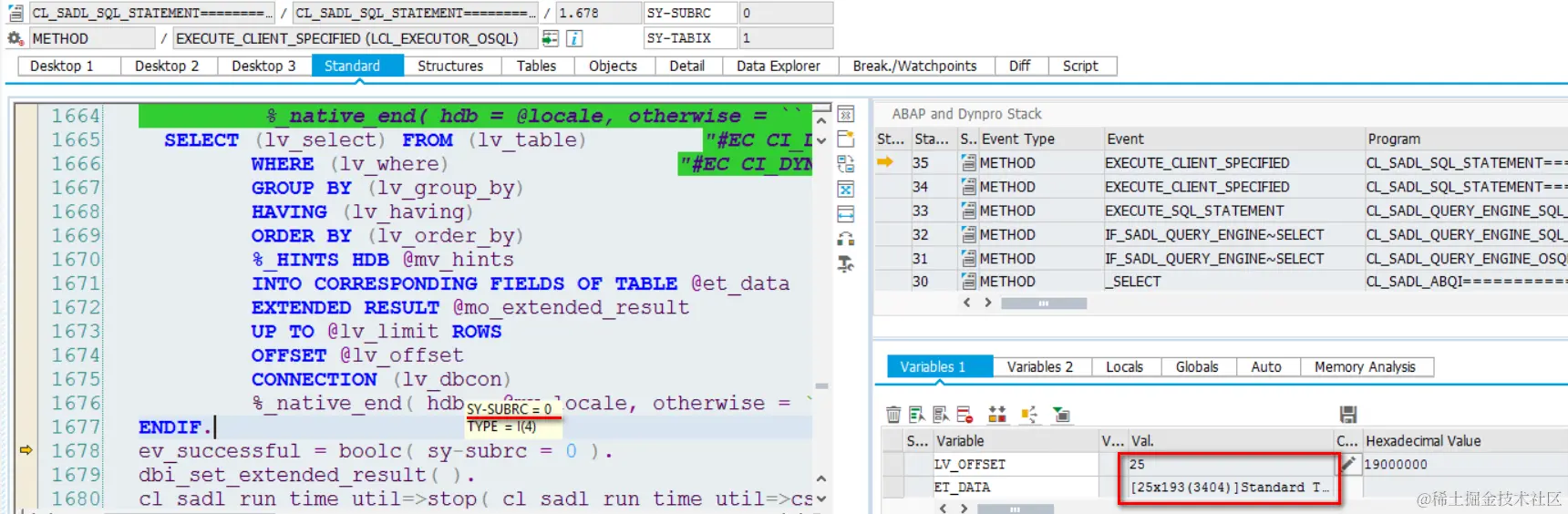The image size is (1568, 514).
Task: Click the up arrow of code editor scrollbar
Action: [821, 119]
